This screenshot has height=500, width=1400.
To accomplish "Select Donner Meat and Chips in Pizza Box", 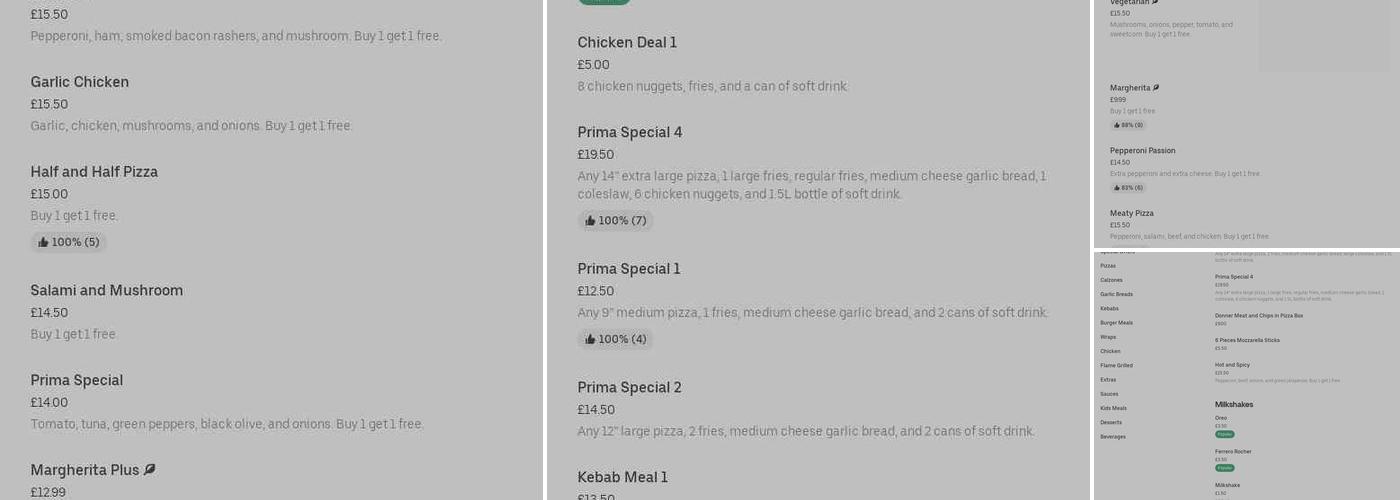I will pos(1259,315).
